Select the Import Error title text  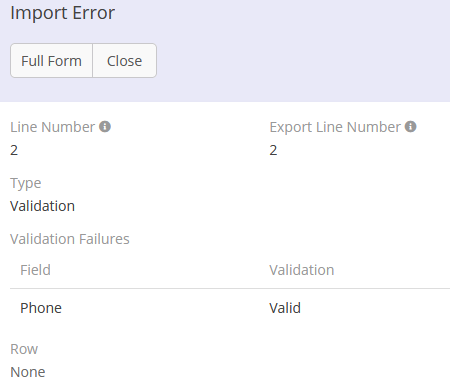pos(63,13)
